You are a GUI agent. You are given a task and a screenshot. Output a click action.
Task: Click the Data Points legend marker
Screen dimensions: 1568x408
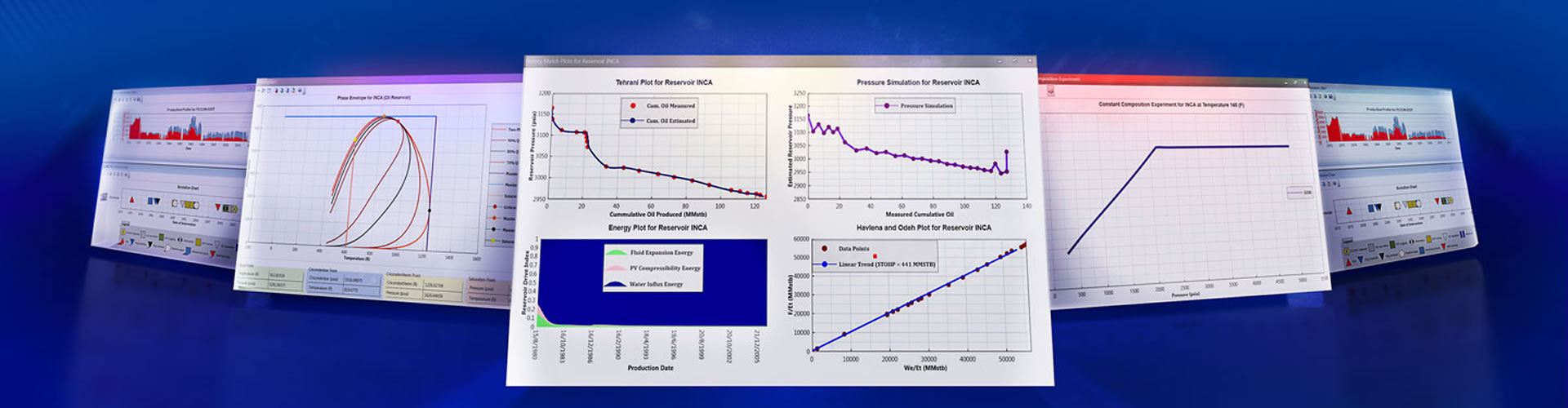(x=825, y=248)
